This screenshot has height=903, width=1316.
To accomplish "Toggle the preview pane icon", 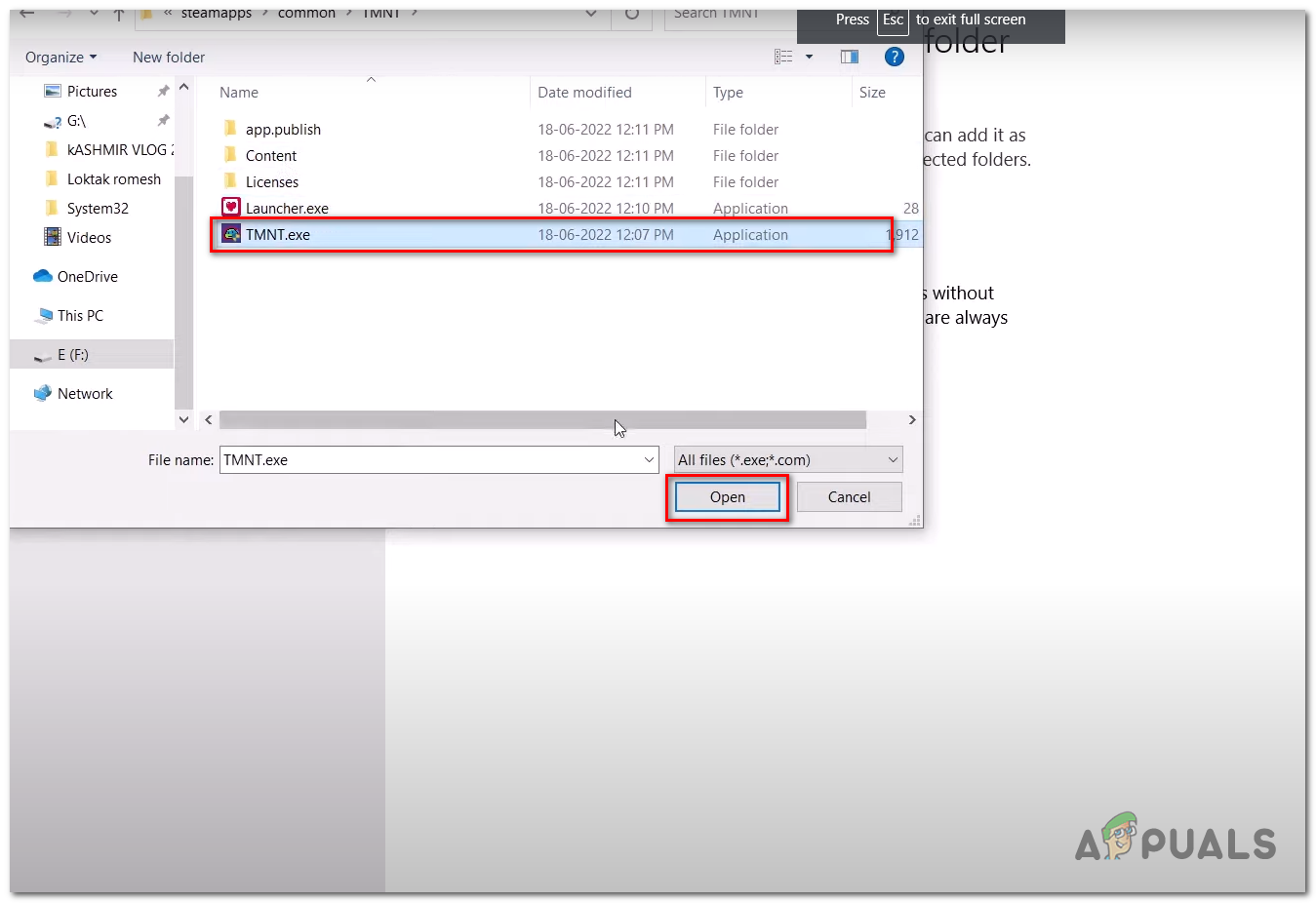I will (x=850, y=57).
